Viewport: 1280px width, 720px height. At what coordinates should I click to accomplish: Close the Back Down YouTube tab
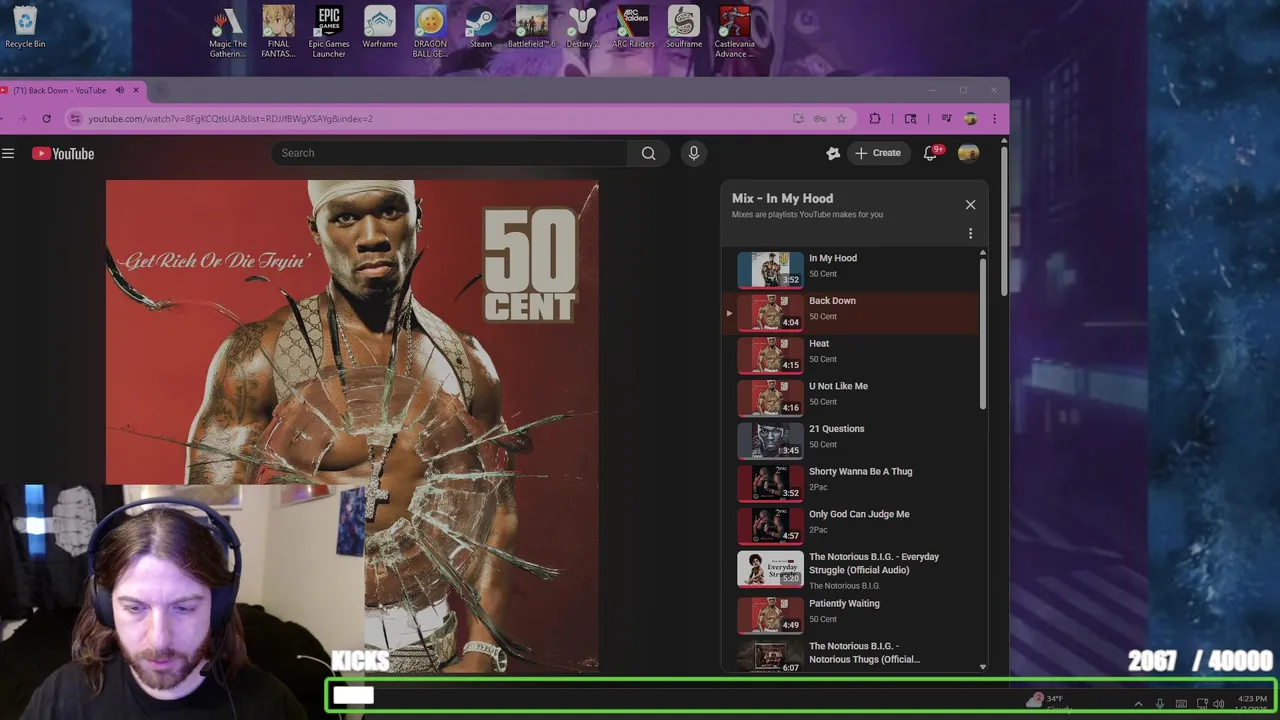click(x=136, y=90)
